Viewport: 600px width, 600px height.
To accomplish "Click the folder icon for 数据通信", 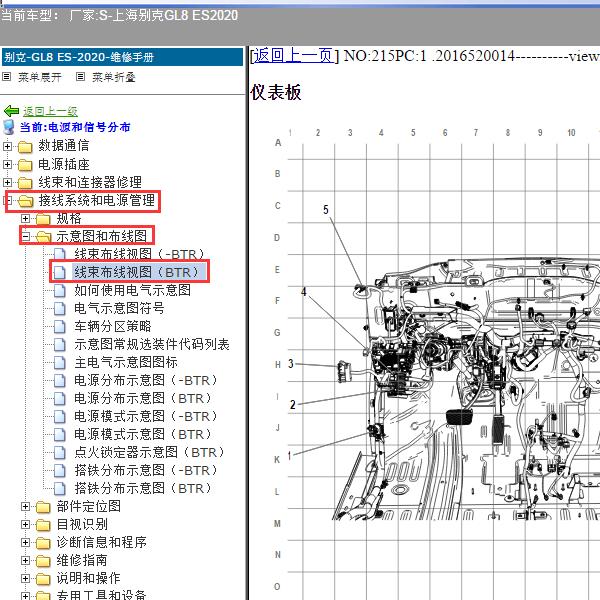I will [25, 147].
